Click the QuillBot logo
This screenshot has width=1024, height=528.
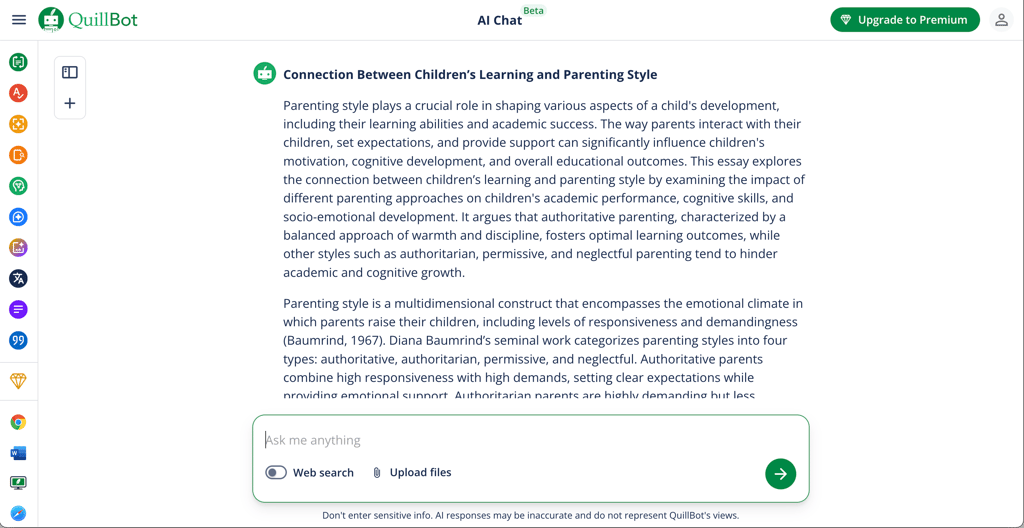pos(88,20)
